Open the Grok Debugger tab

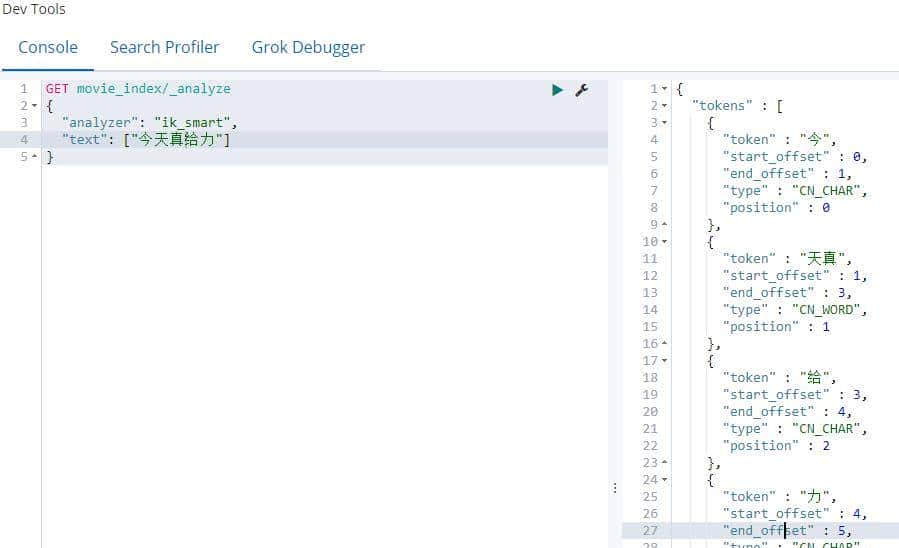point(308,48)
